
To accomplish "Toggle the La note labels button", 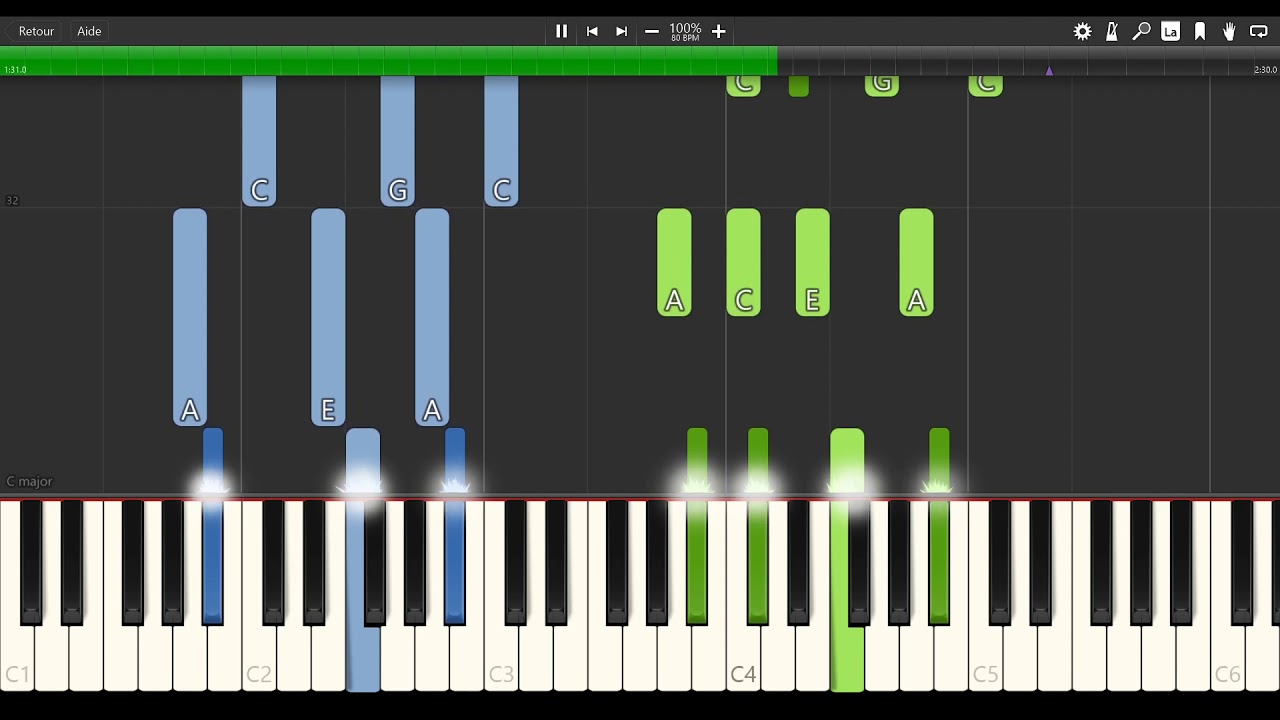I will click(1170, 32).
